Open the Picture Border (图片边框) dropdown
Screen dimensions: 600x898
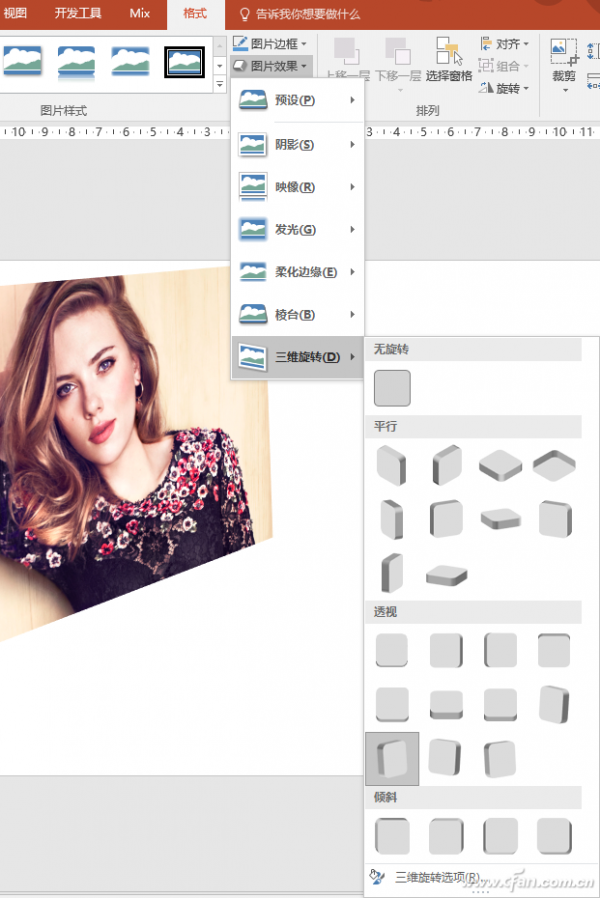(x=270, y=44)
